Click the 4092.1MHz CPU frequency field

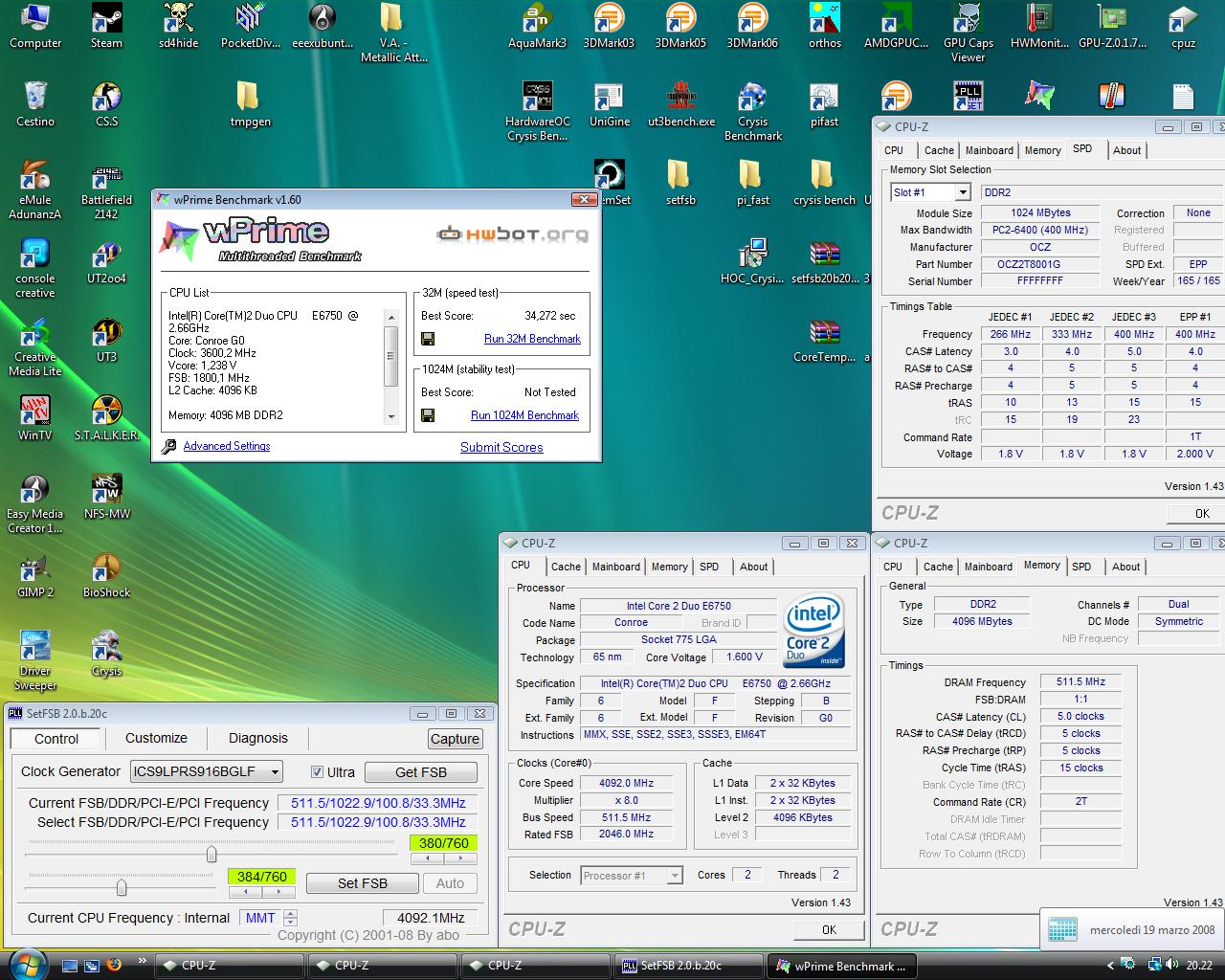[432, 918]
